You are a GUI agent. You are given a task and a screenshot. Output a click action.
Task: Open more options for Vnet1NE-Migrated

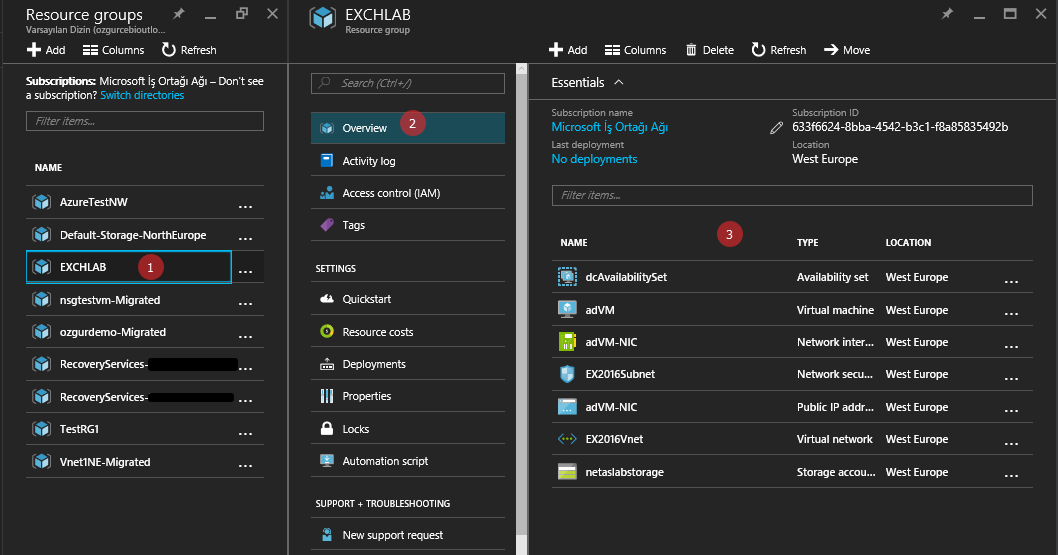[246, 465]
